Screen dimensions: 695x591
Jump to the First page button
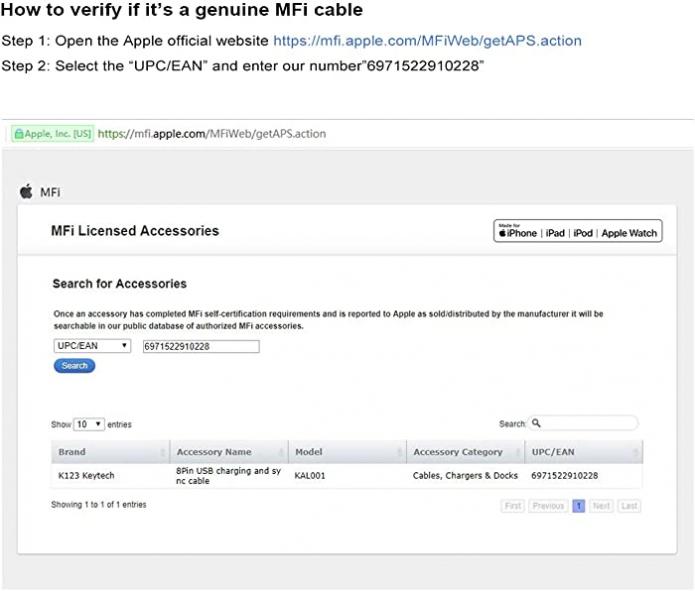point(513,506)
